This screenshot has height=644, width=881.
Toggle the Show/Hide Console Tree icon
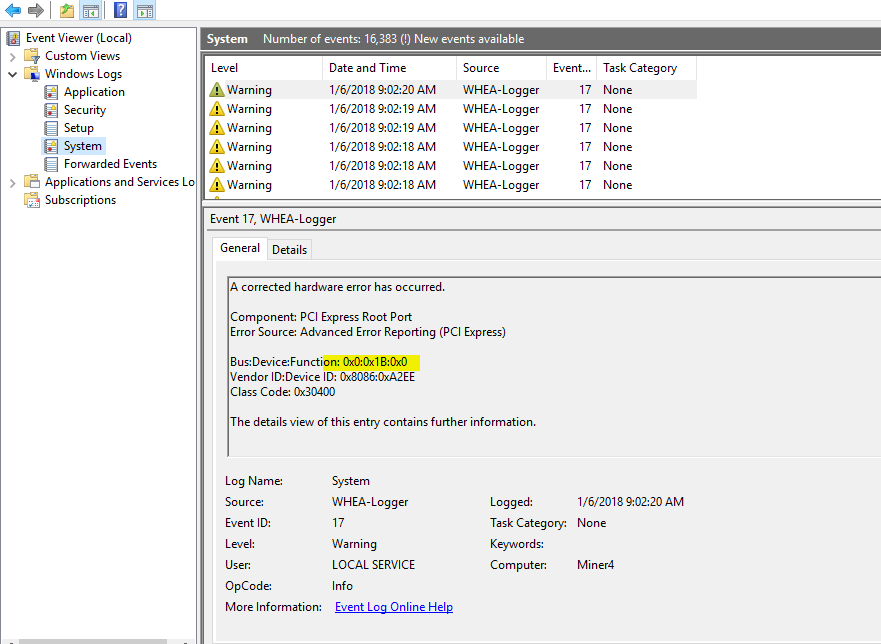[90, 11]
